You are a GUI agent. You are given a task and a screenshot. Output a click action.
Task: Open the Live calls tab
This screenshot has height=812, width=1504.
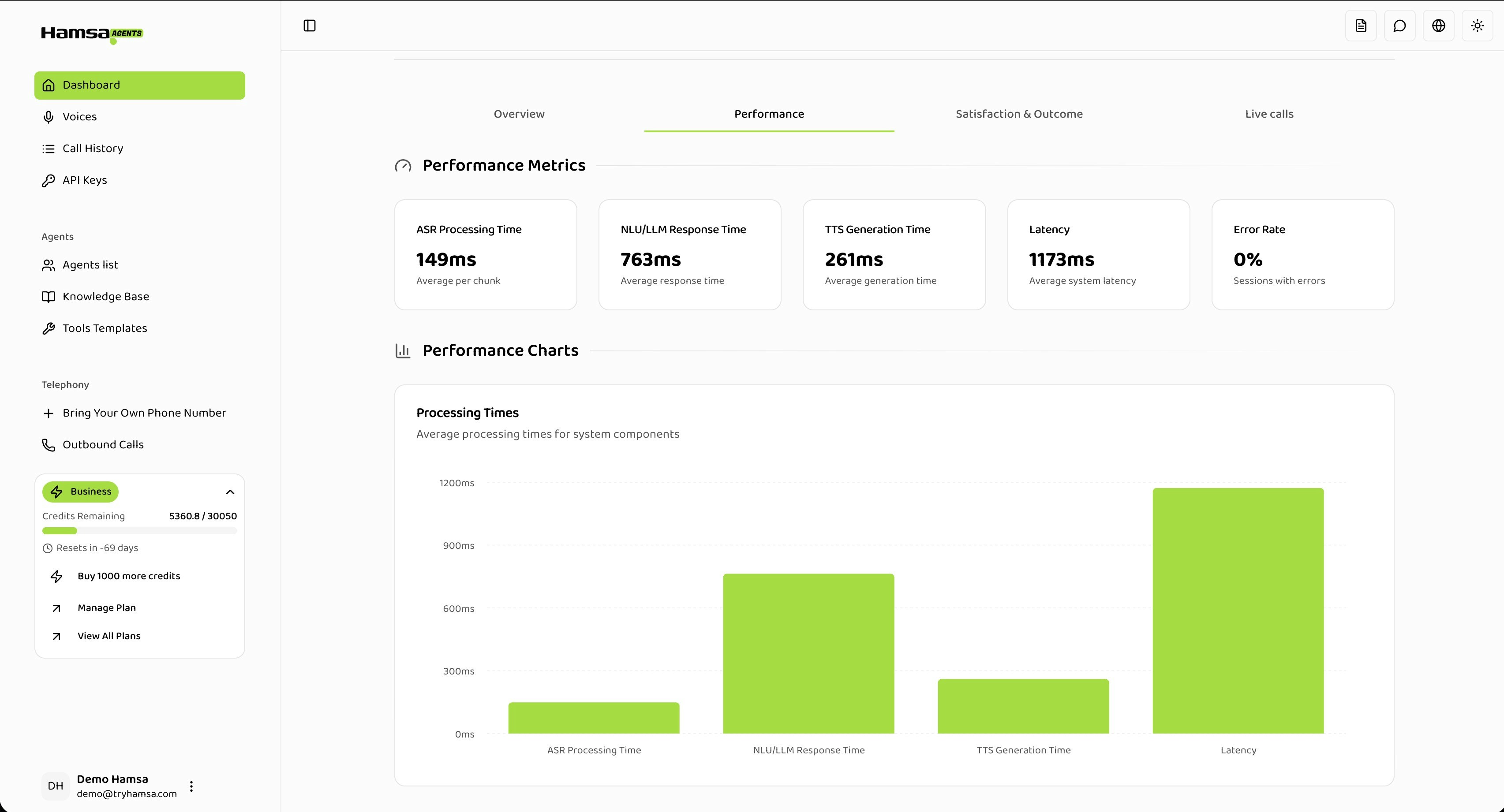[x=1269, y=114]
